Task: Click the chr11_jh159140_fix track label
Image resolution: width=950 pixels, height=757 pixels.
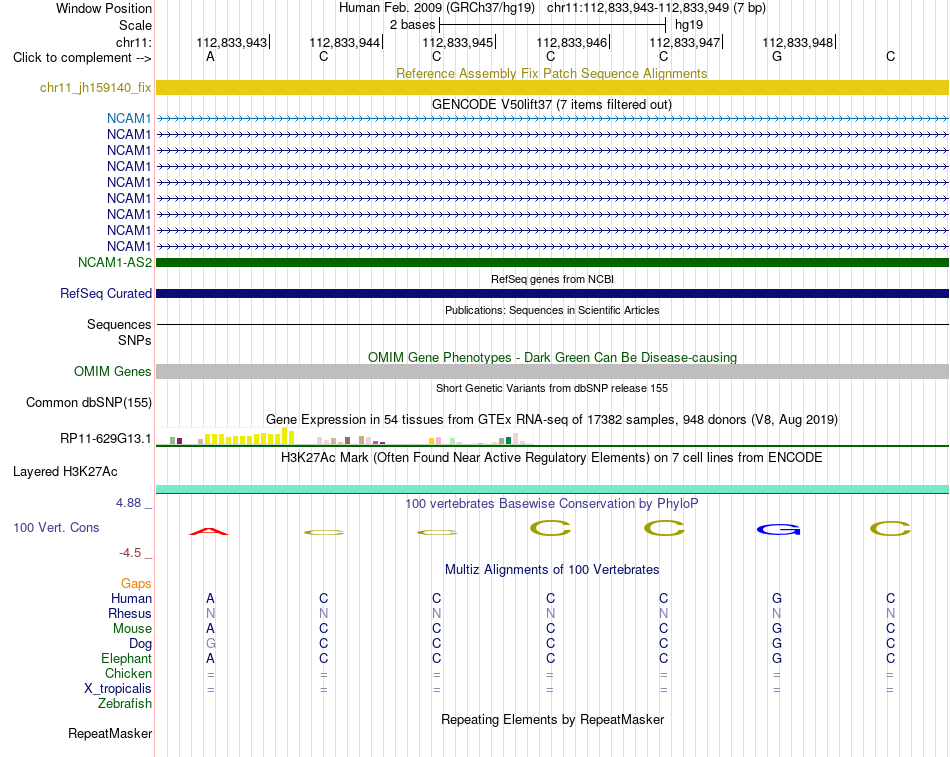Action: 95,87
